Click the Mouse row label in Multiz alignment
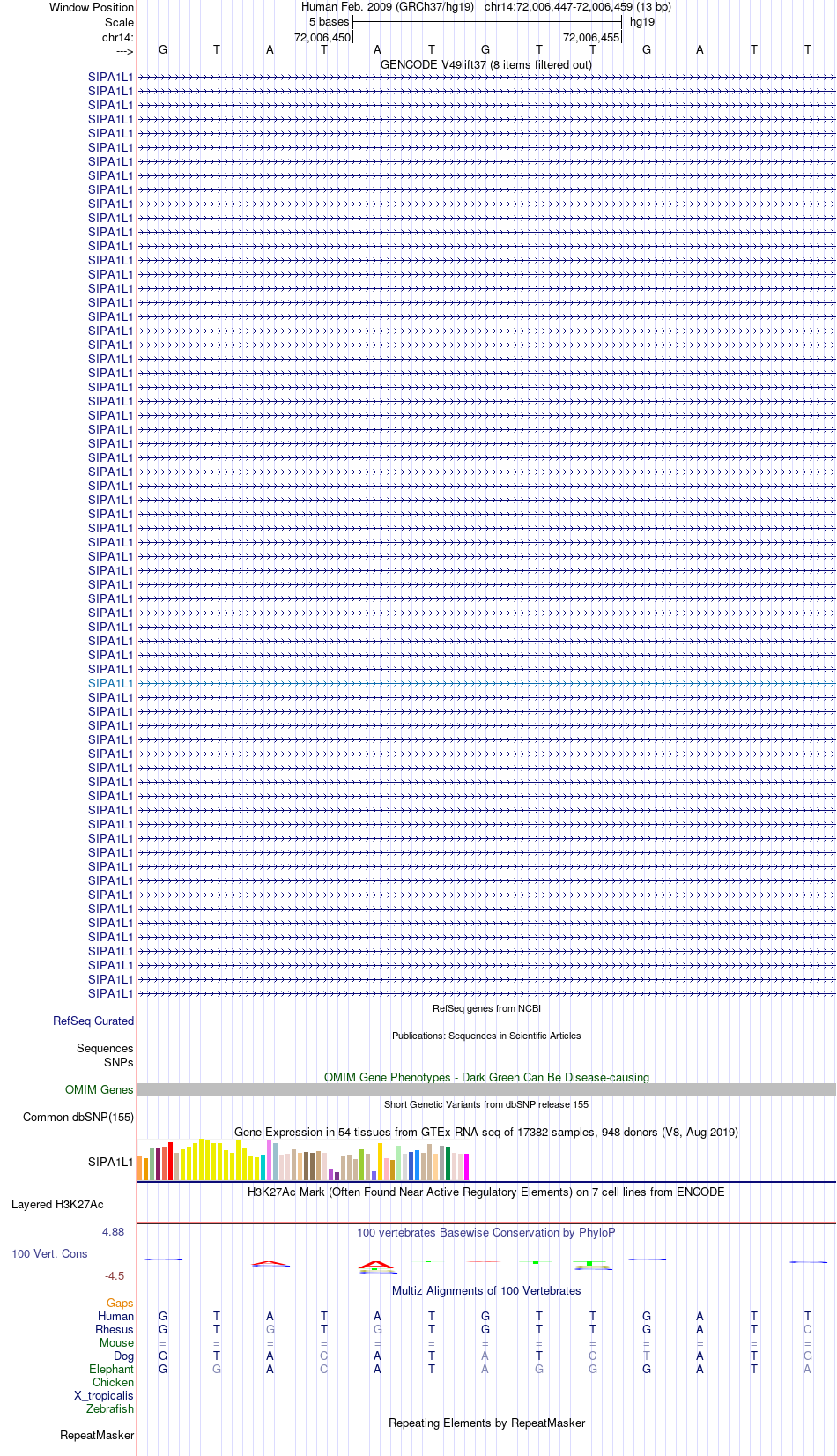This screenshot has height=1456, width=837. point(116,1342)
